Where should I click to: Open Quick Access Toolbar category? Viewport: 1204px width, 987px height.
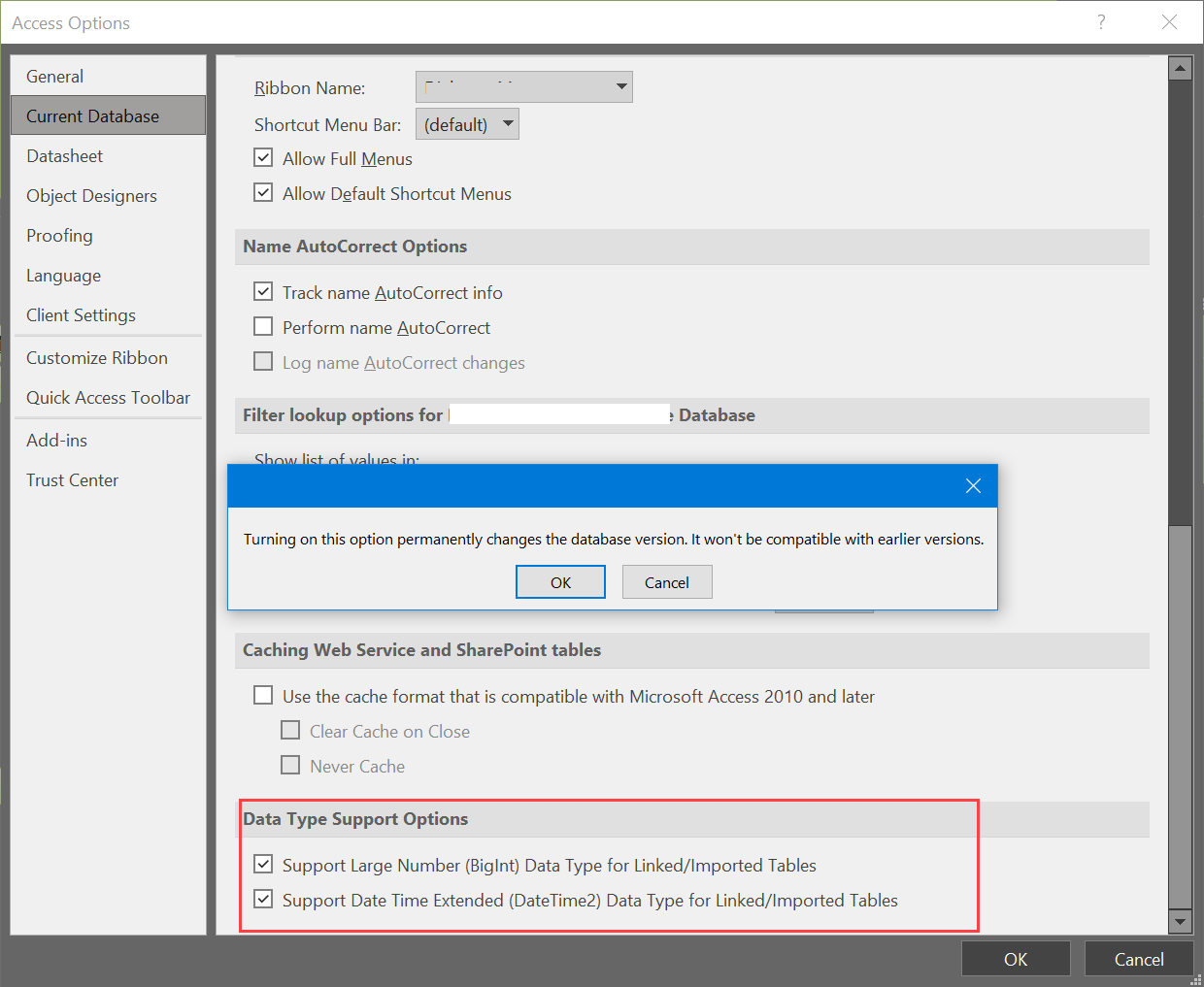pyautogui.click(x=108, y=397)
